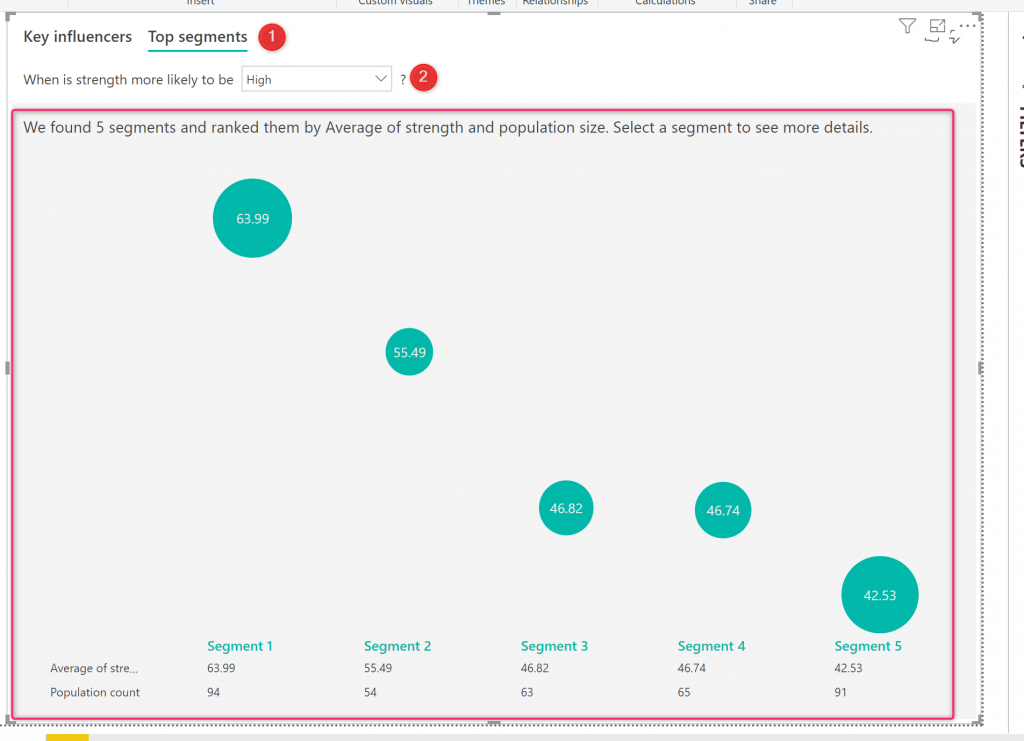This screenshot has height=741, width=1024.
Task: Choose the 46.74 segment bubble
Action: coord(722,510)
